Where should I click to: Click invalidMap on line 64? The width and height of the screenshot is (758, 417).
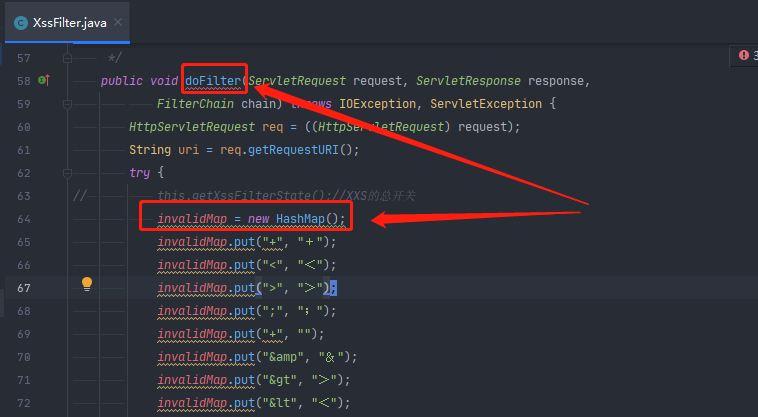point(192,219)
